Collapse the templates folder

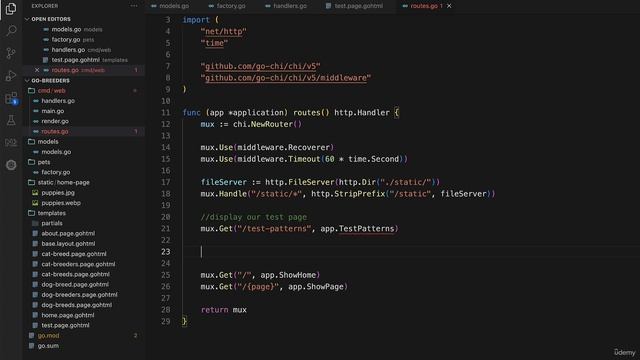tap(51, 213)
